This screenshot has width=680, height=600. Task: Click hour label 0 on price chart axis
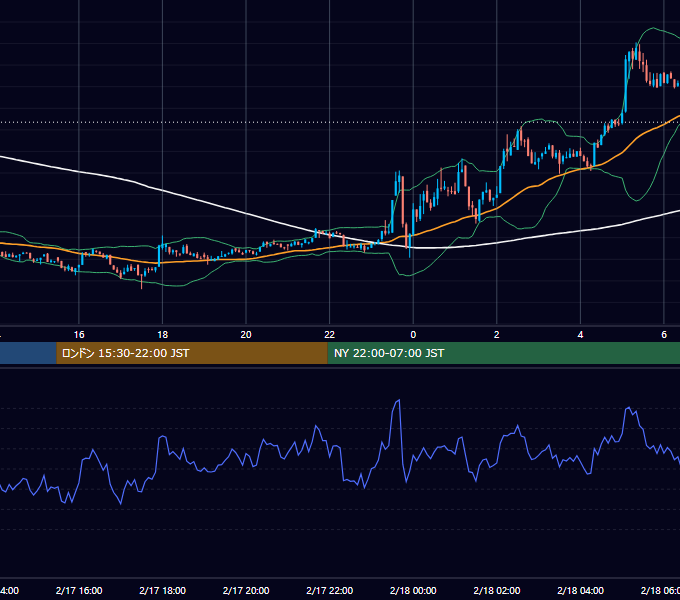click(x=413, y=335)
